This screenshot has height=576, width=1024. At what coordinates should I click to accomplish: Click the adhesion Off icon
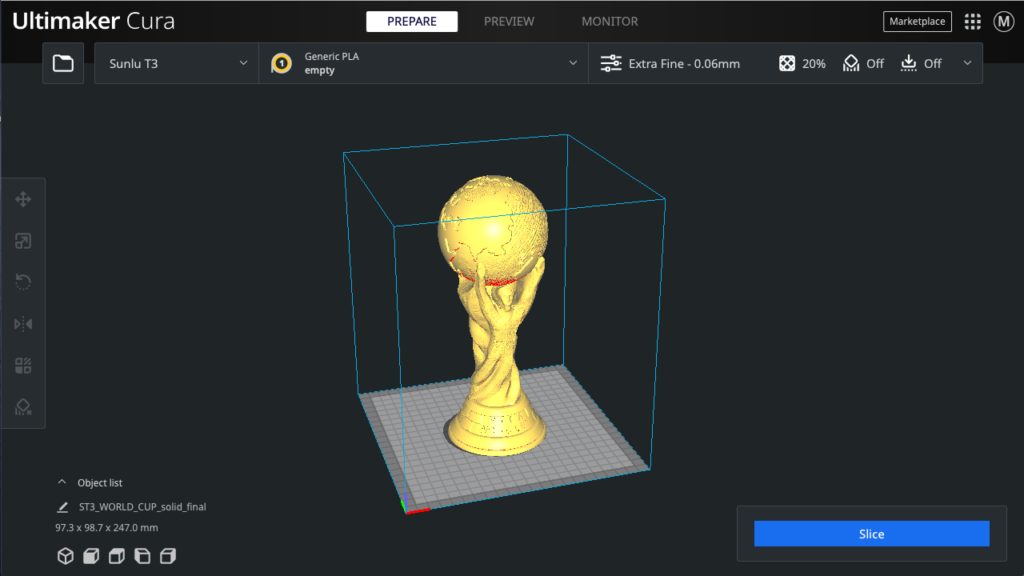click(x=908, y=63)
